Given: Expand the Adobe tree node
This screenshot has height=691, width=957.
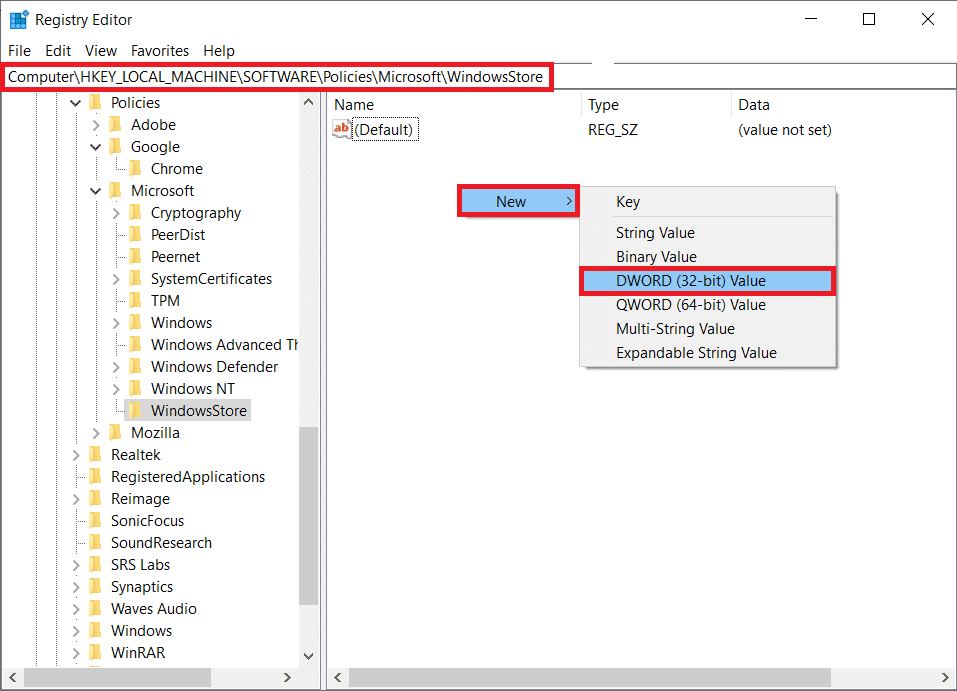Looking at the screenshot, I should 96,125.
